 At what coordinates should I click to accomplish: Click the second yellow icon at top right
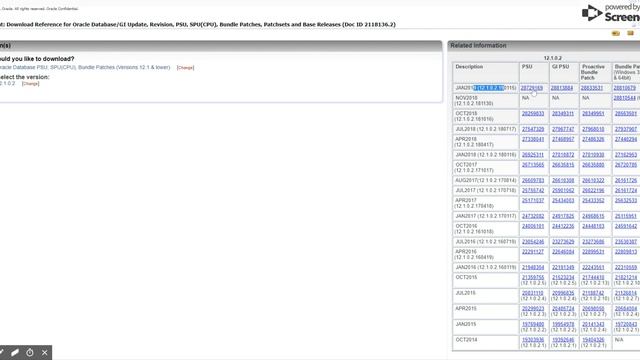click(x=631, y=33)
